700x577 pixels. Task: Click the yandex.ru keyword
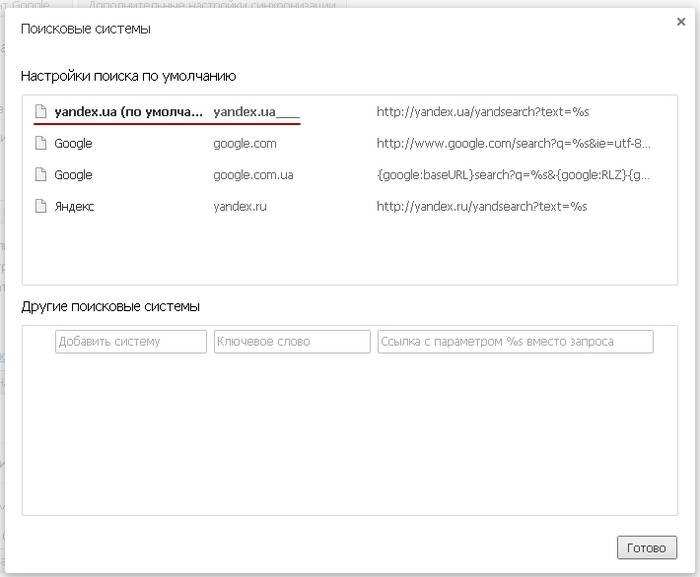coord(240,206)
